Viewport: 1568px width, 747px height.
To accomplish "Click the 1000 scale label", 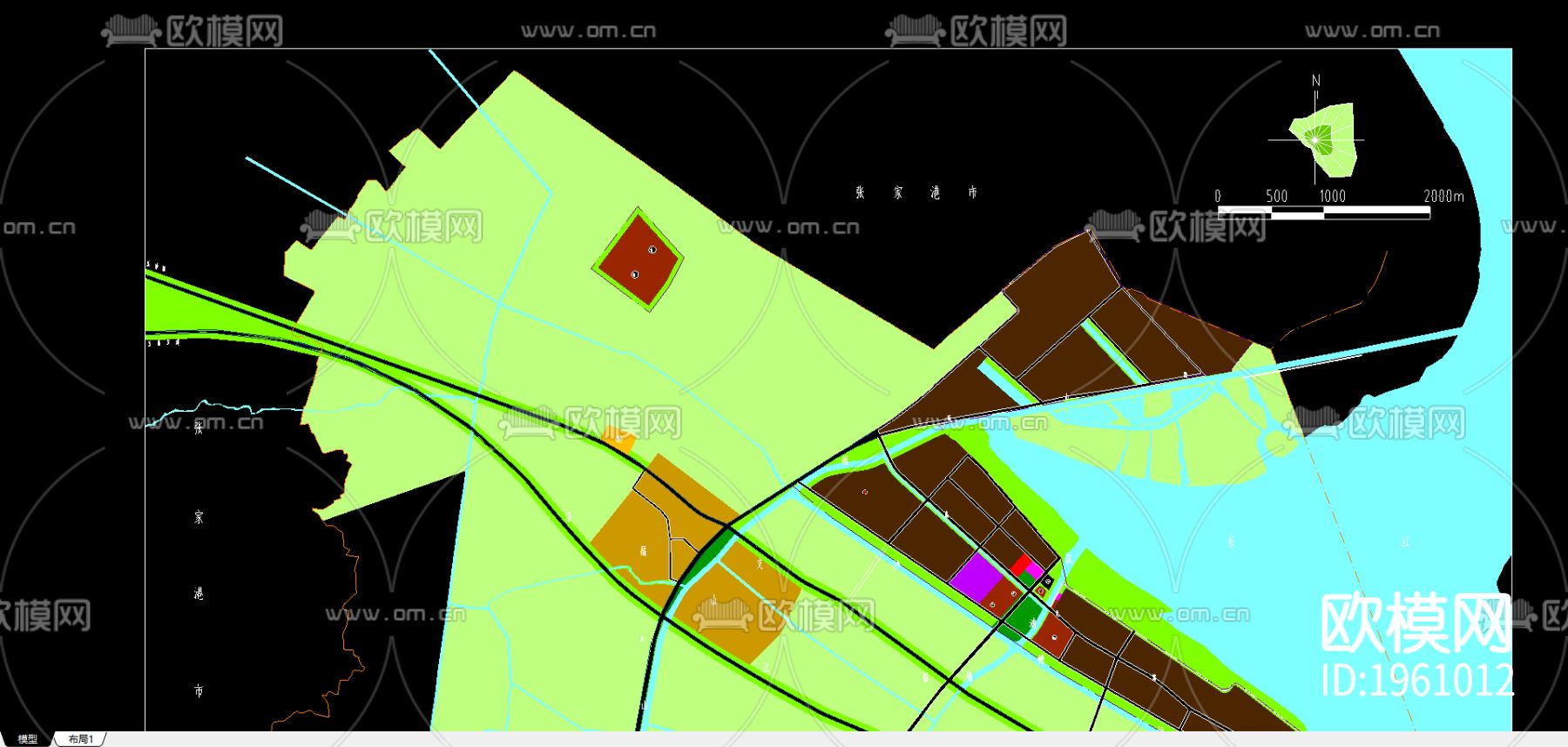I will point(1332,196).
